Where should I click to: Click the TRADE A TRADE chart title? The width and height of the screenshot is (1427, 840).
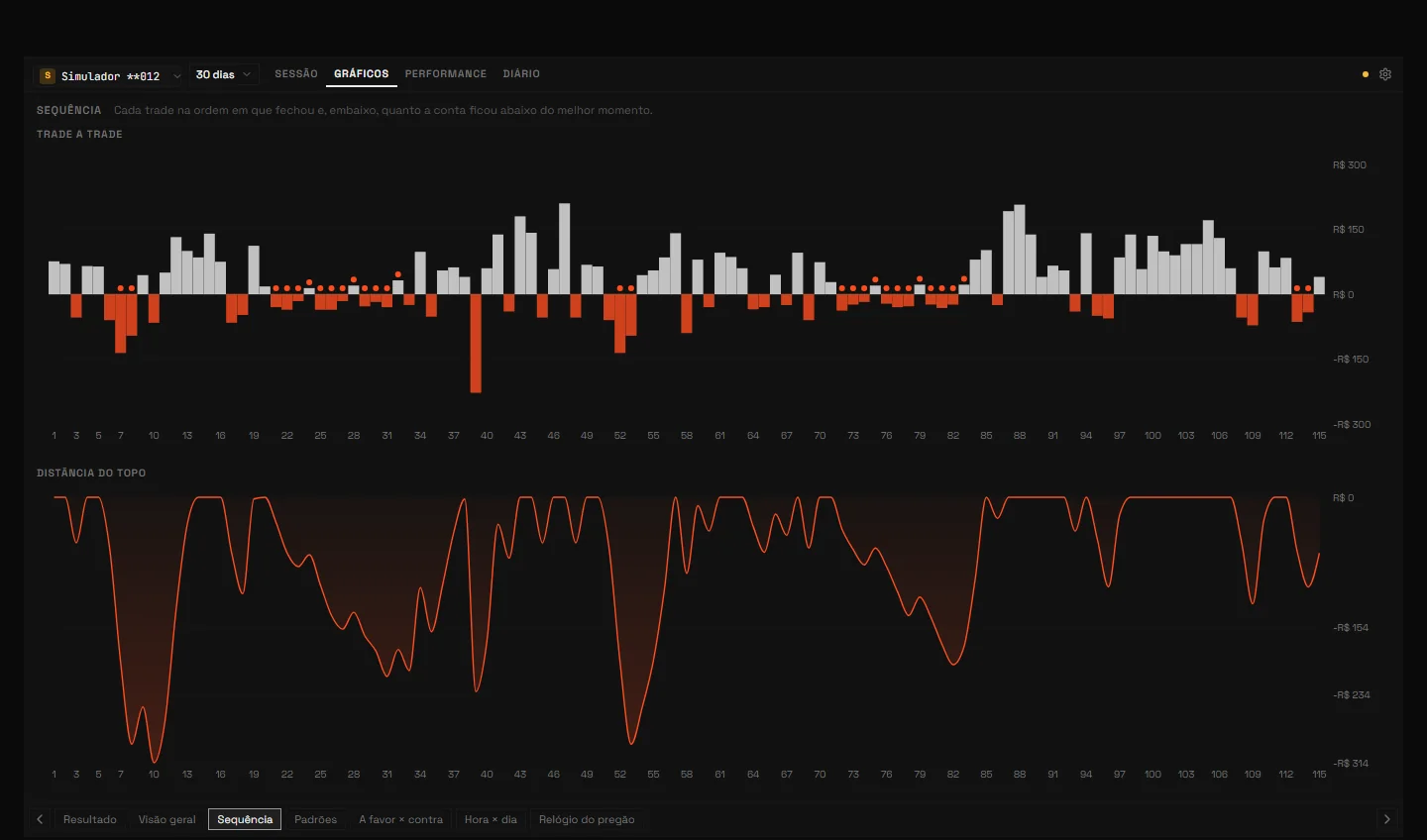click(x=79, y=134)
